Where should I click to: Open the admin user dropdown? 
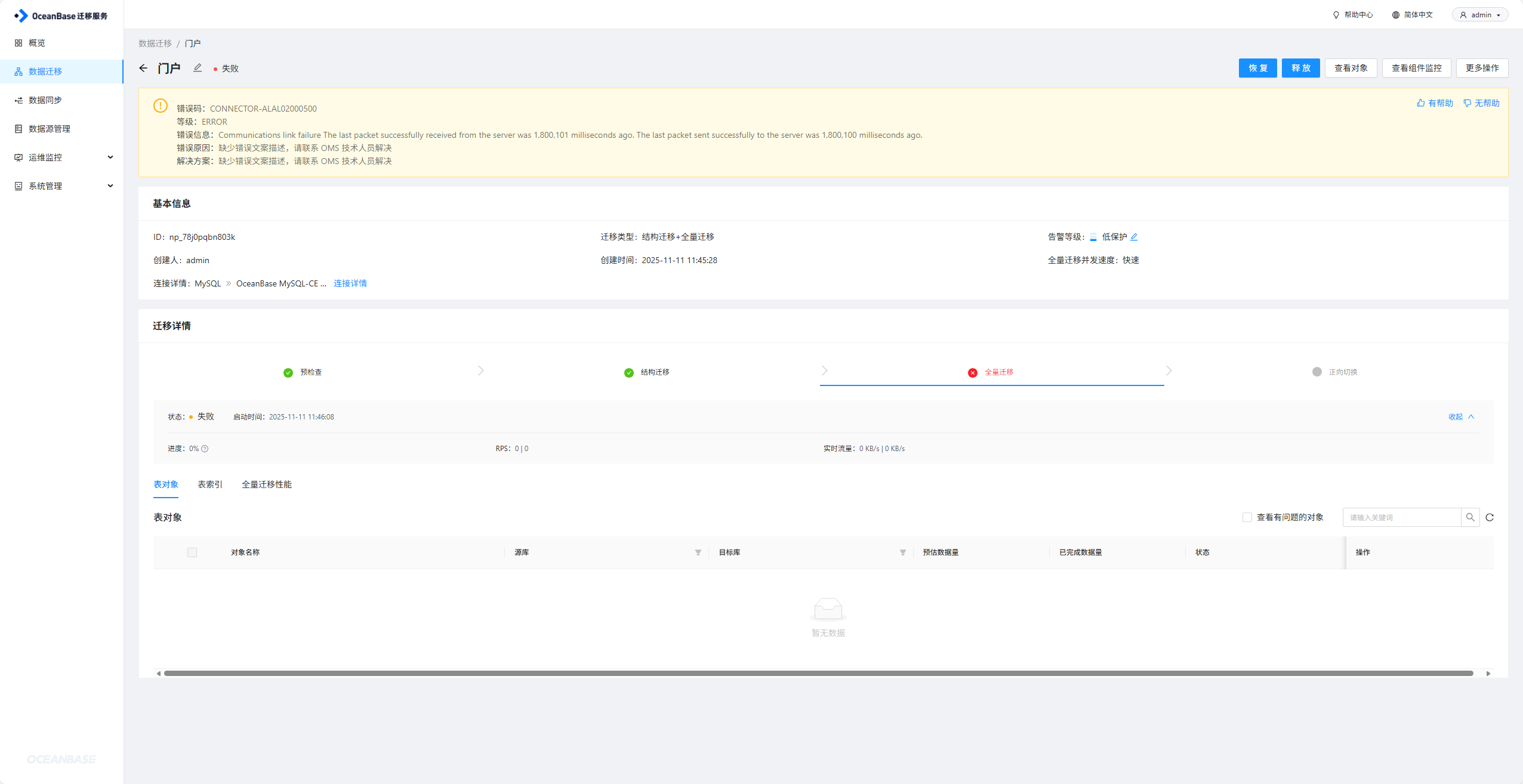point(1480,15)
